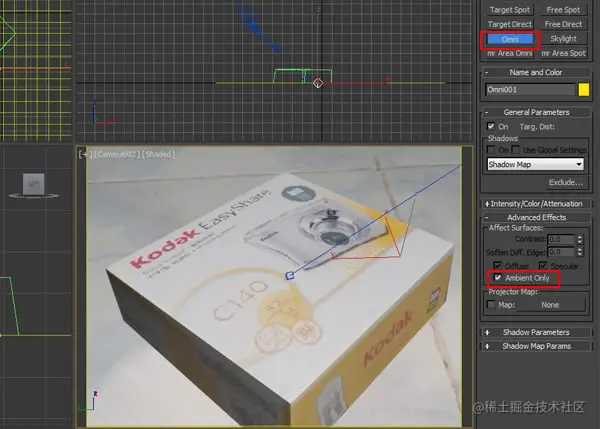This screenshot has height=429, width=600.
Task: Edit the Omni001 name field
Action: tap(530, 90)
